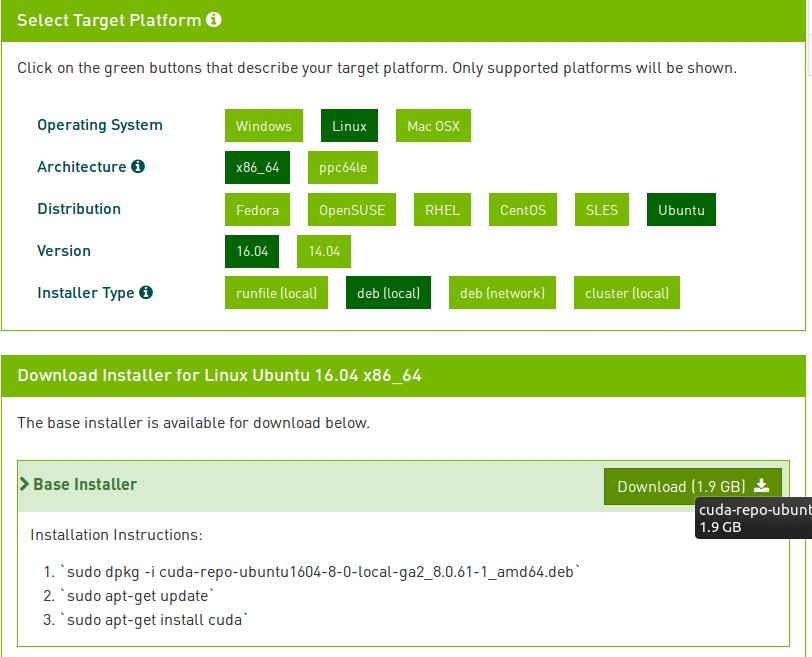Screen dimensions: 812x657
Task: Select CentOS distribution
Action: pos(523,210)
